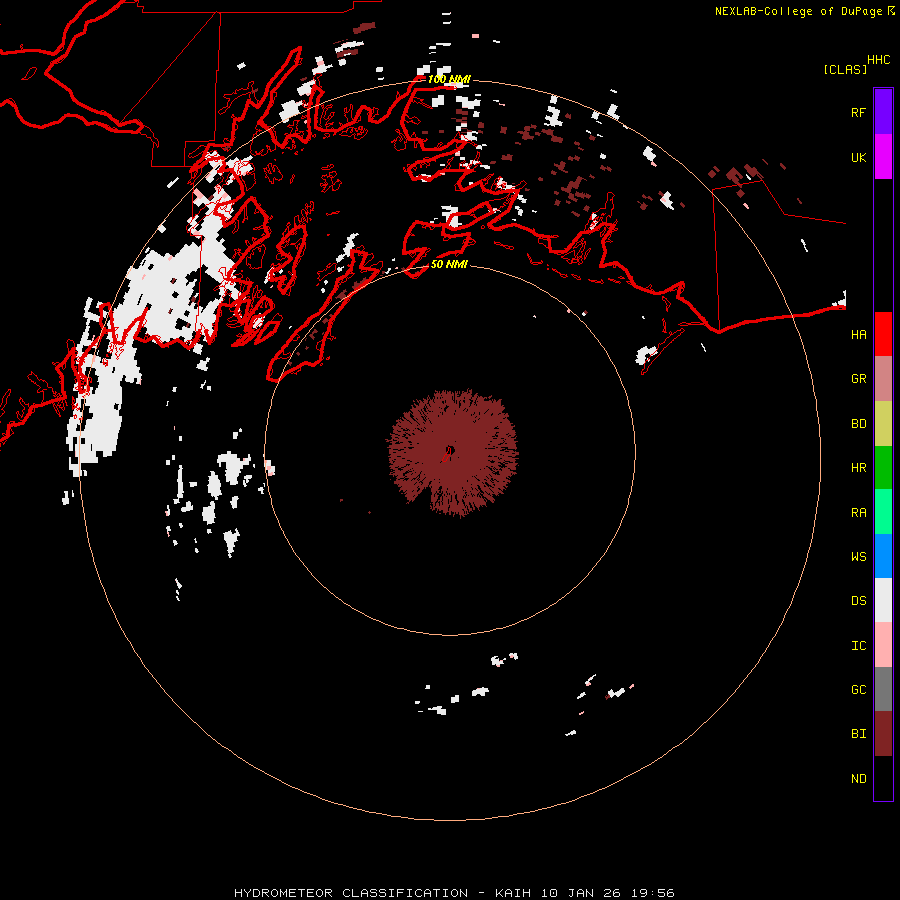900x900 pixels.
Task: Click the UK legend label
Action: point(859,158)
